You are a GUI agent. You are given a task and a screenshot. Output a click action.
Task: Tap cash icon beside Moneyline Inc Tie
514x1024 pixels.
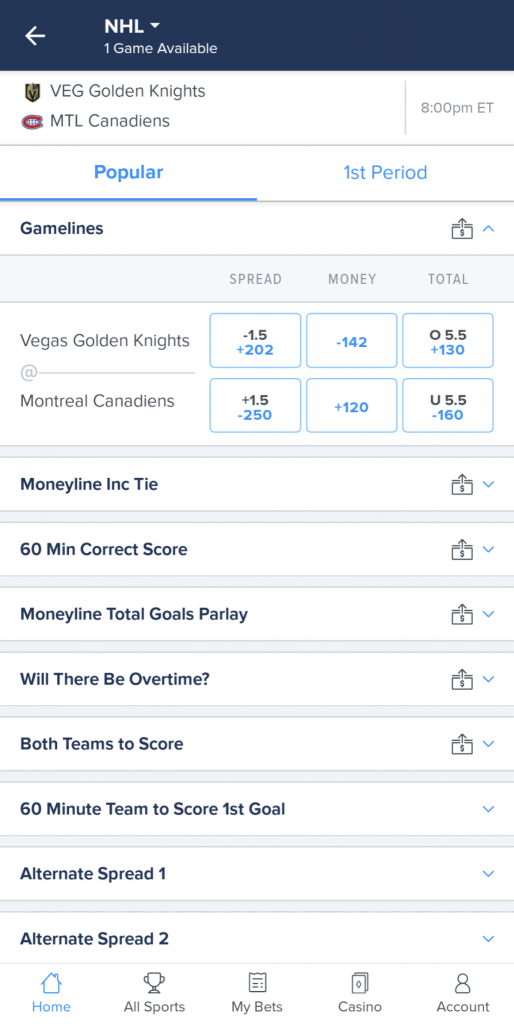[462, 485]
